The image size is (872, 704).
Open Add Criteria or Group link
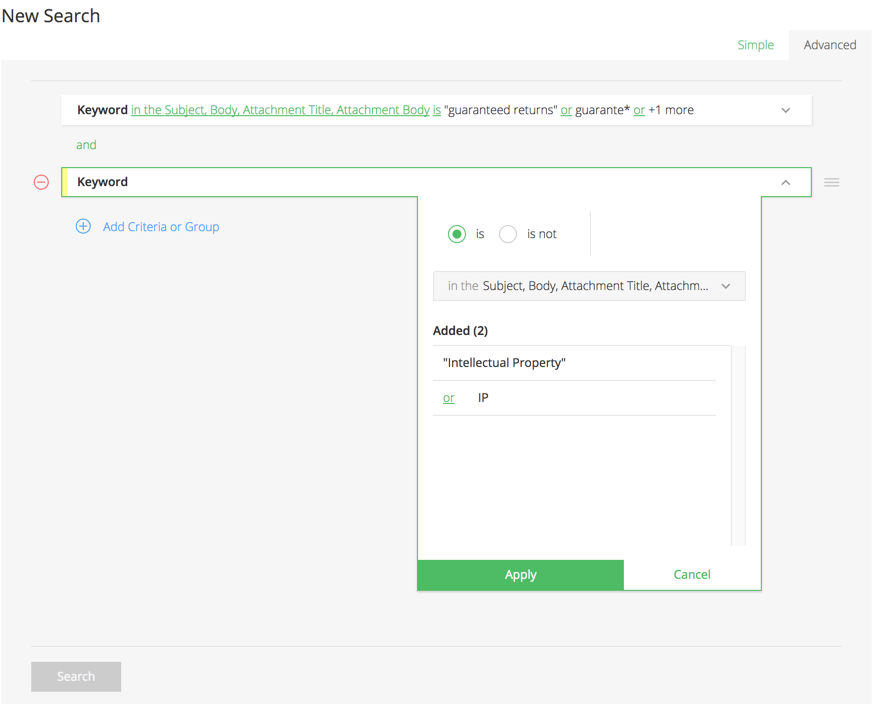tap(161, 227)
